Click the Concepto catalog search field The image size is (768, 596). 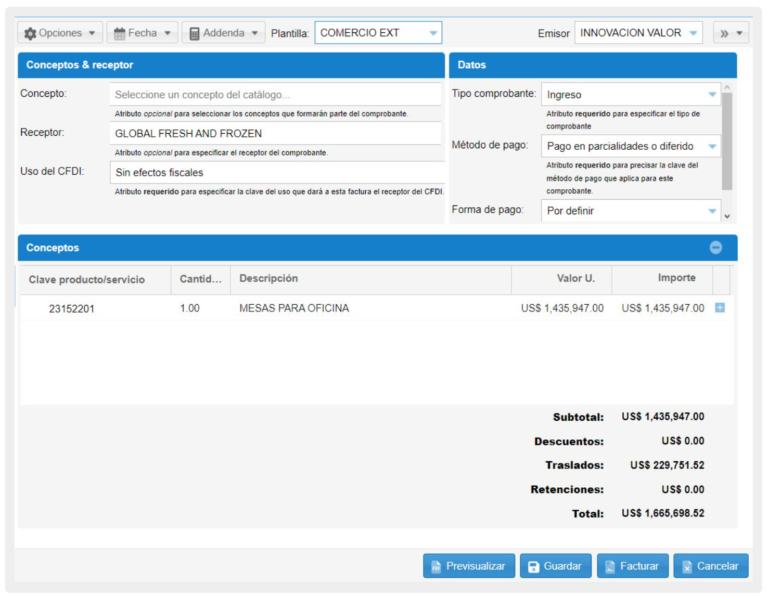pos(275,95)
